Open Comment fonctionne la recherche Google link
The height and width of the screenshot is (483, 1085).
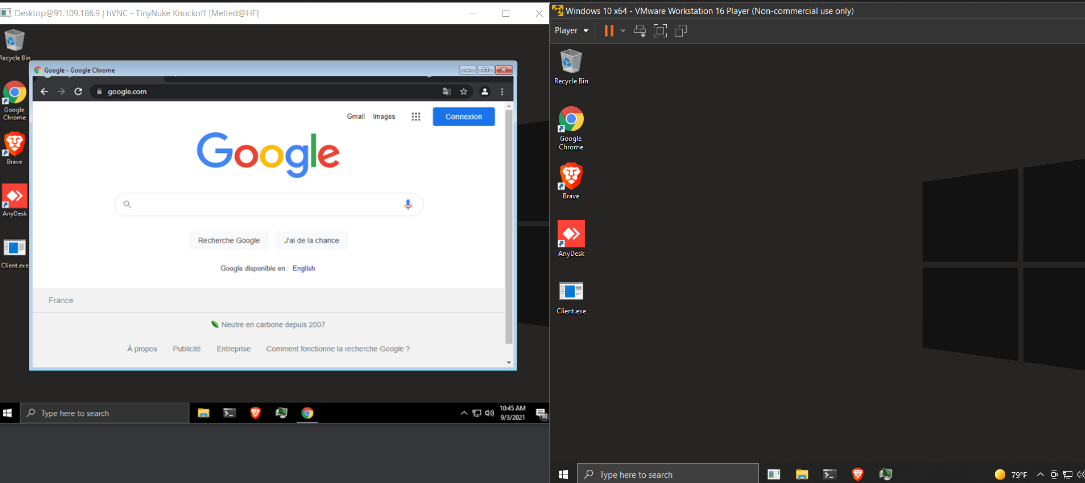(x=338, y=349)
